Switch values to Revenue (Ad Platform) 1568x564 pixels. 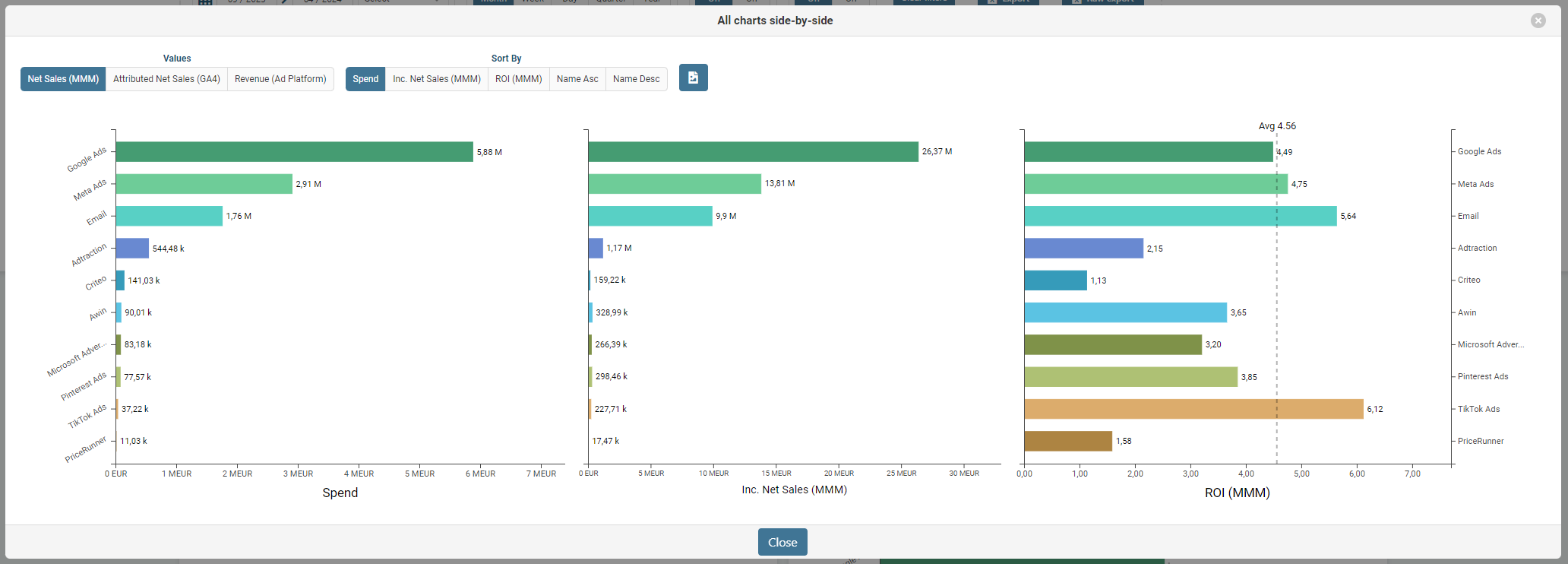[x=280, y=79]
